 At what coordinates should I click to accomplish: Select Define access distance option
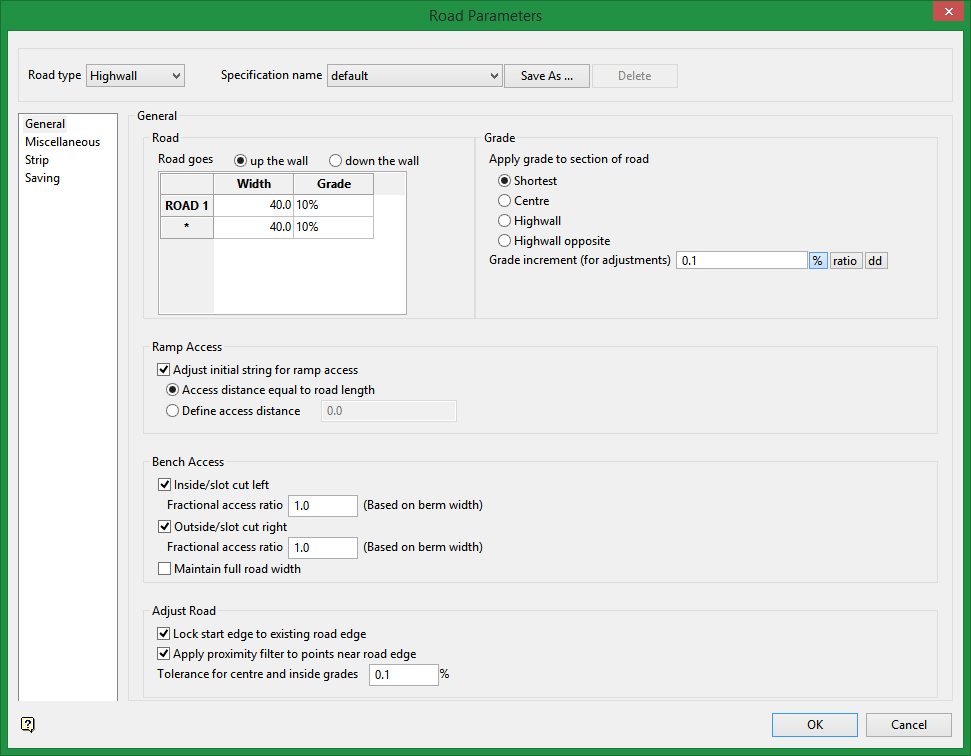[173, 411]
